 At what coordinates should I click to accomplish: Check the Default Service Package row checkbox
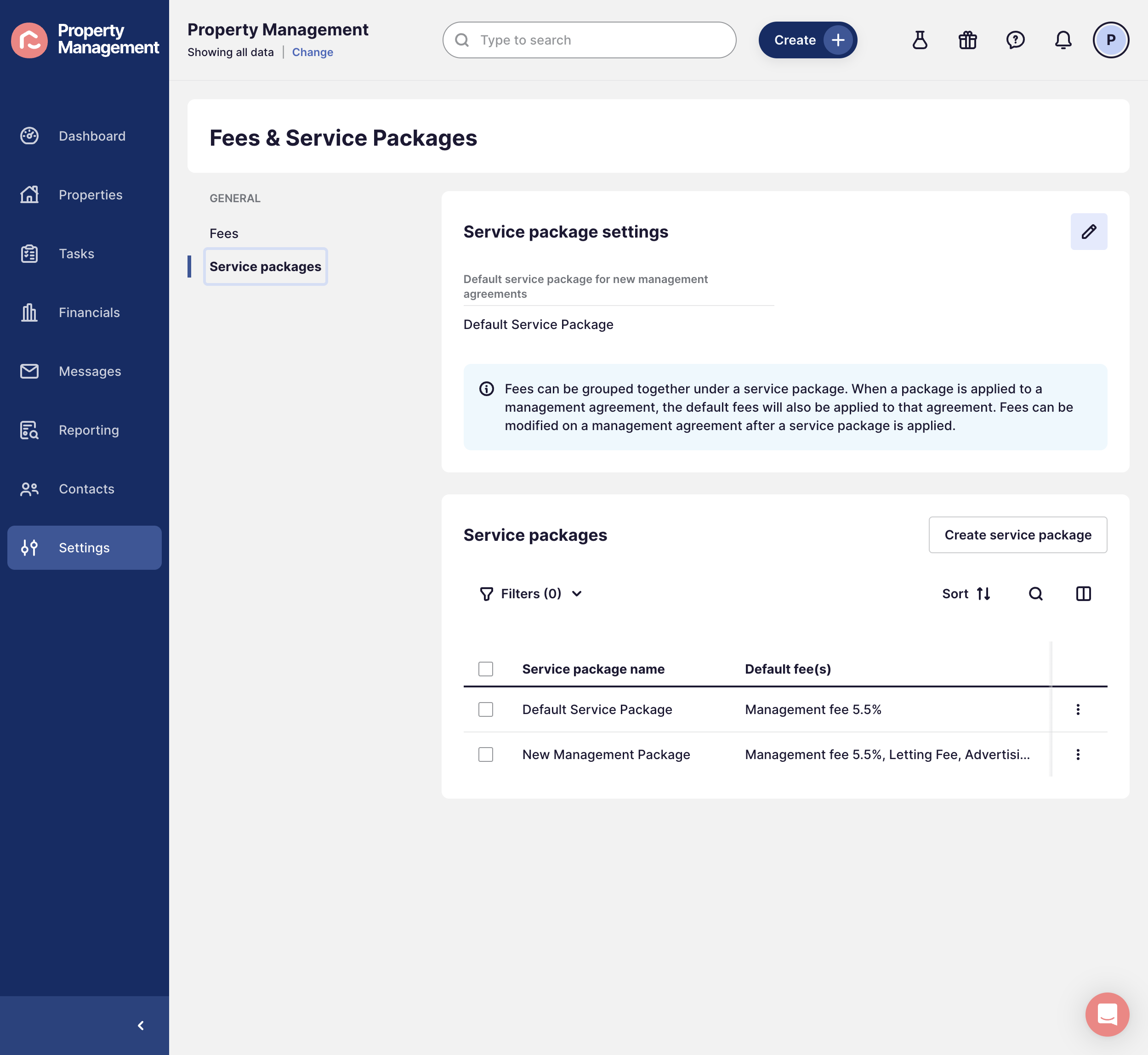486,709
